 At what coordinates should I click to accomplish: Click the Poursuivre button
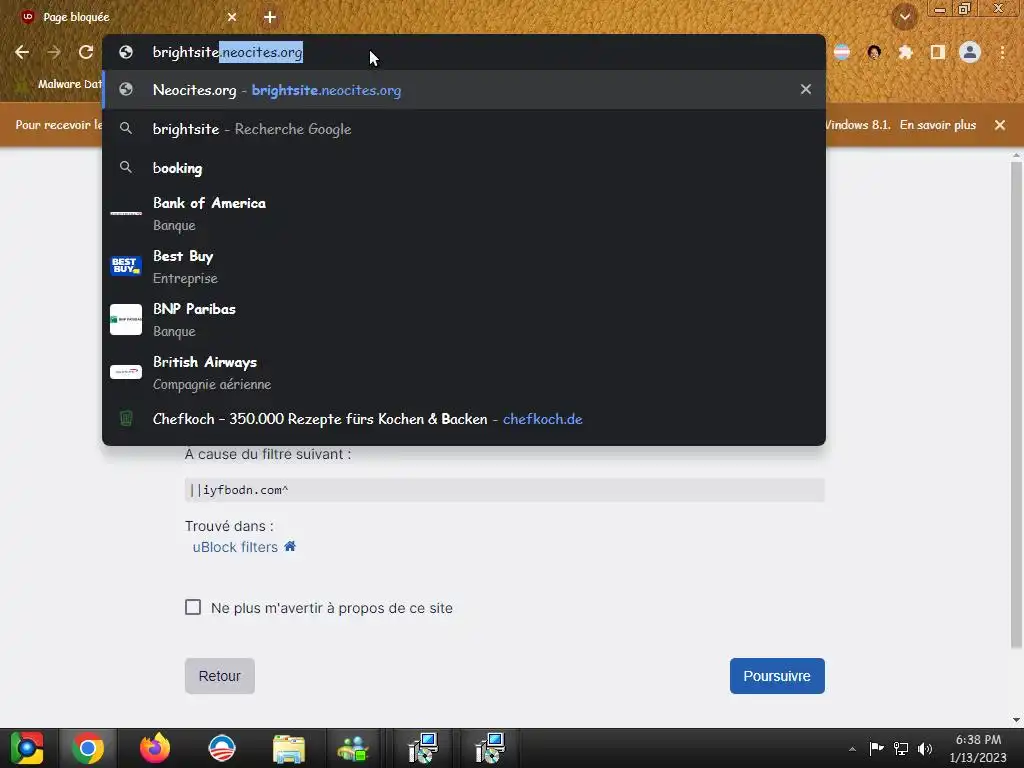click(777, 676)
